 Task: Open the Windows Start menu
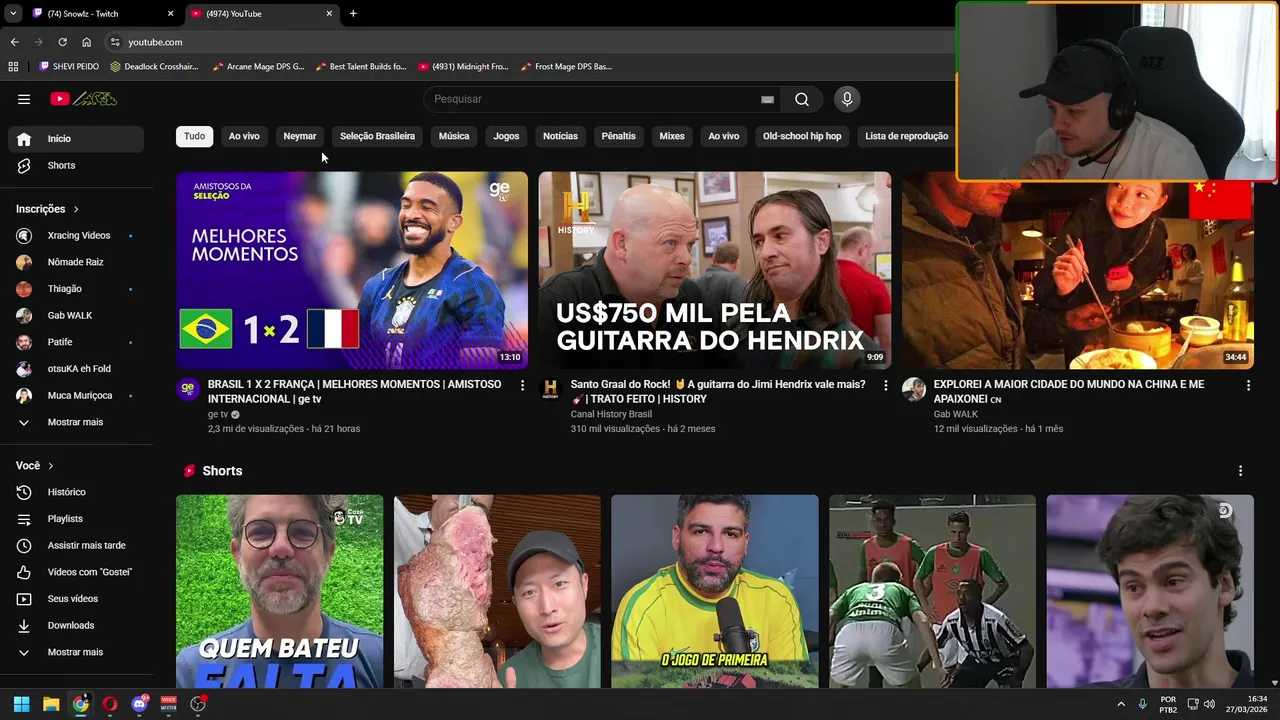(21, 704)
